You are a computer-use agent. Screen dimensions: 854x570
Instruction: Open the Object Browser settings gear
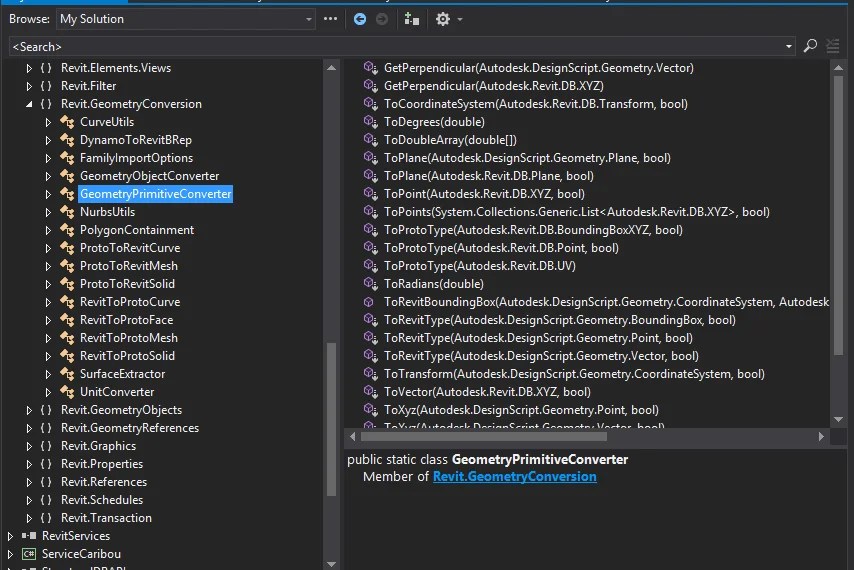443,20
